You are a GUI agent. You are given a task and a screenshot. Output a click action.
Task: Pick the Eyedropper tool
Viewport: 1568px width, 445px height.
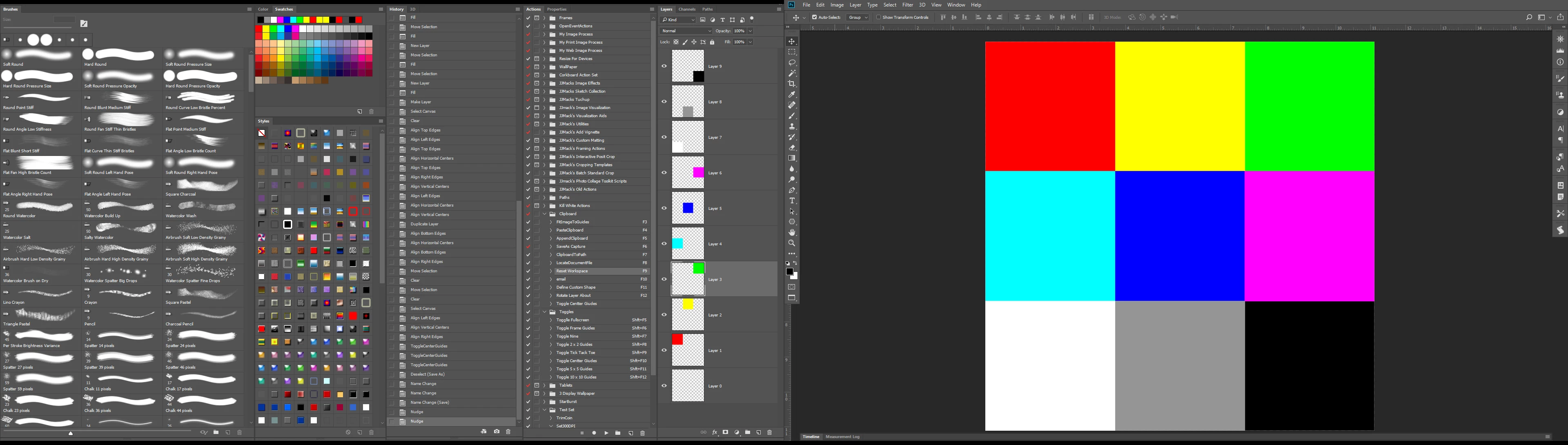point(792,94)
